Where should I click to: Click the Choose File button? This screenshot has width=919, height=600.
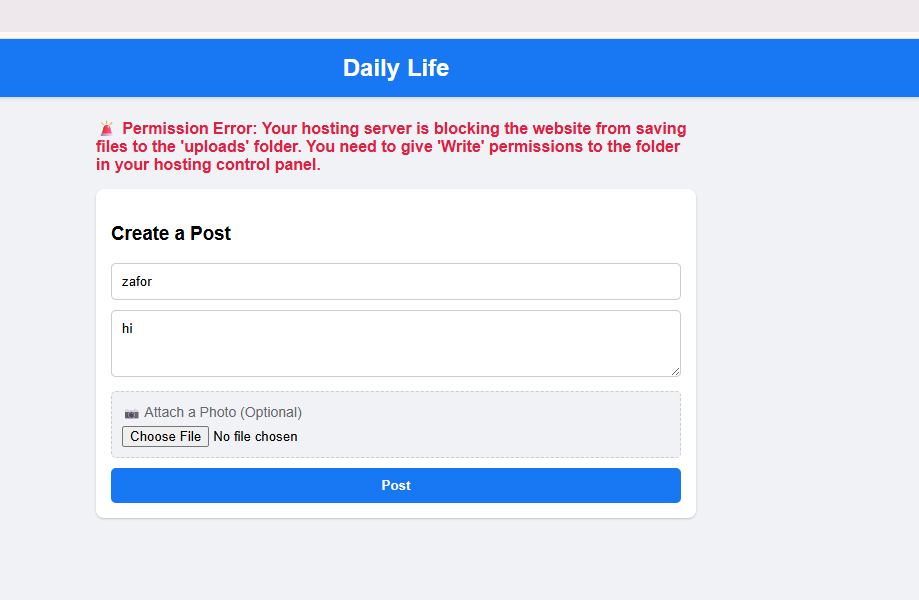pos(165,436)
